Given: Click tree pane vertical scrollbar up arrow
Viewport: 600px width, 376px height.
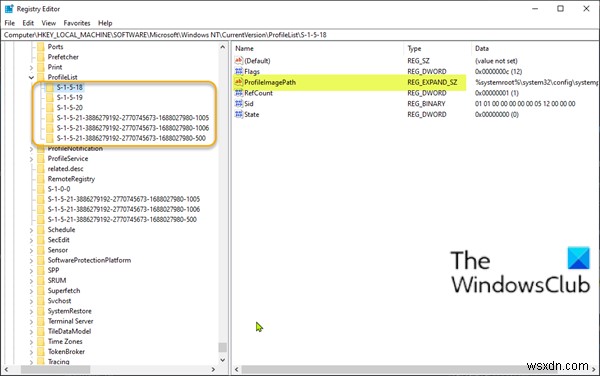Looking at the screenshot, I should (x=223, y=47).
